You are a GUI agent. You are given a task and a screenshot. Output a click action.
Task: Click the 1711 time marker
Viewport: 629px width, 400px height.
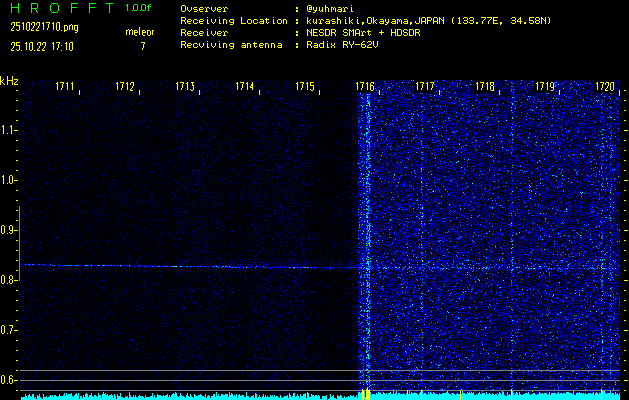(65, 86)
